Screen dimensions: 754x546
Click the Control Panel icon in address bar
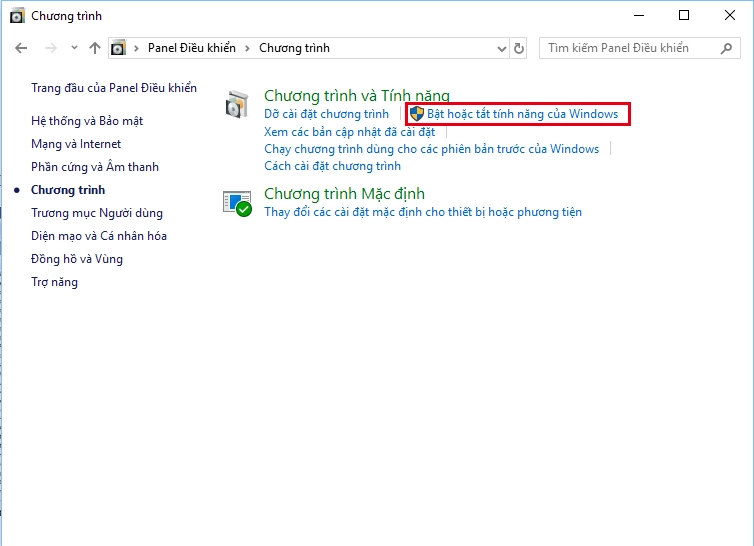[x=119, y=48]
